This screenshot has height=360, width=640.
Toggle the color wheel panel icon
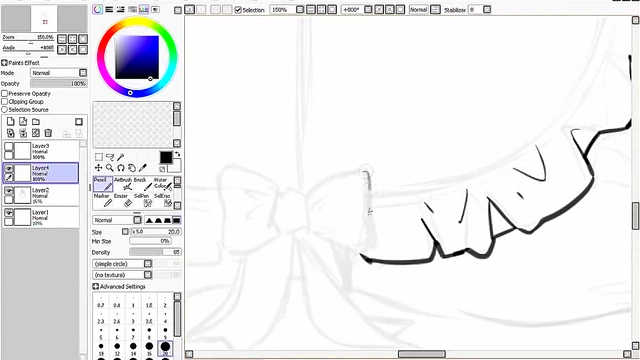(98, 9)
